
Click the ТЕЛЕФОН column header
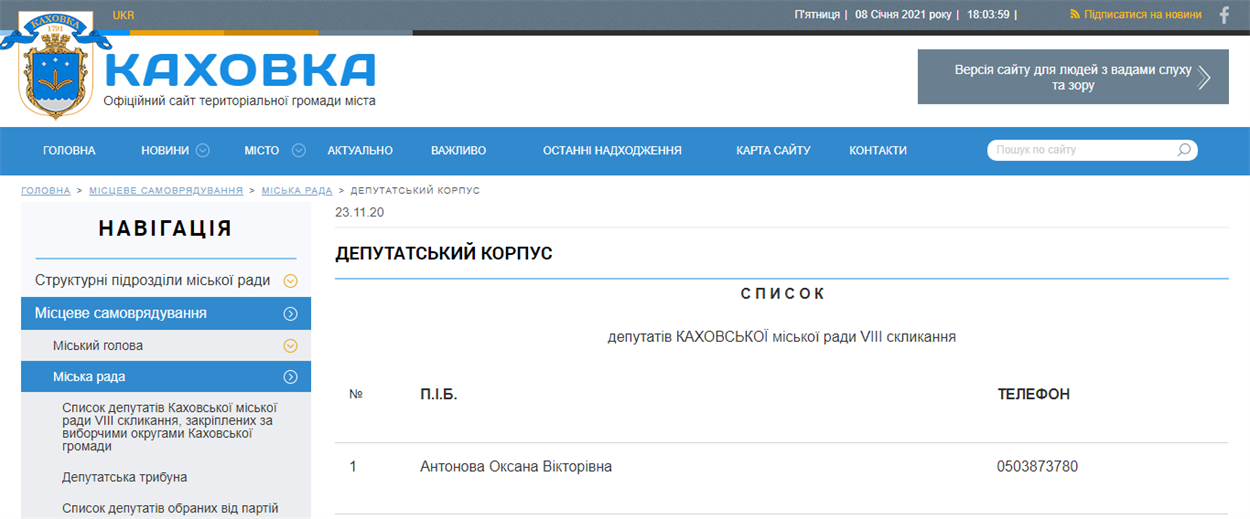(1034, 394)
